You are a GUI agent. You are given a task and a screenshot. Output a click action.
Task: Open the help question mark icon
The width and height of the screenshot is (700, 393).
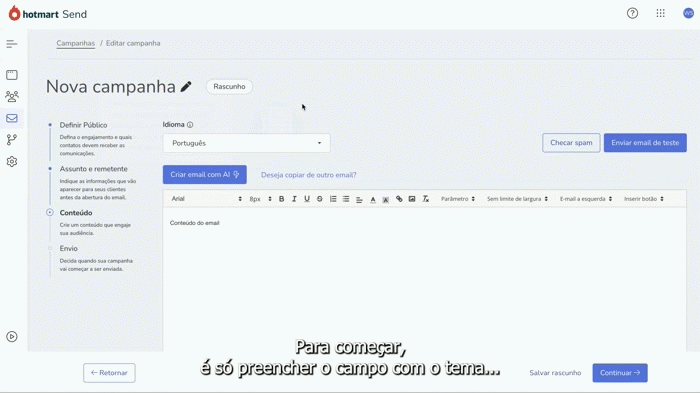point(632,13)
